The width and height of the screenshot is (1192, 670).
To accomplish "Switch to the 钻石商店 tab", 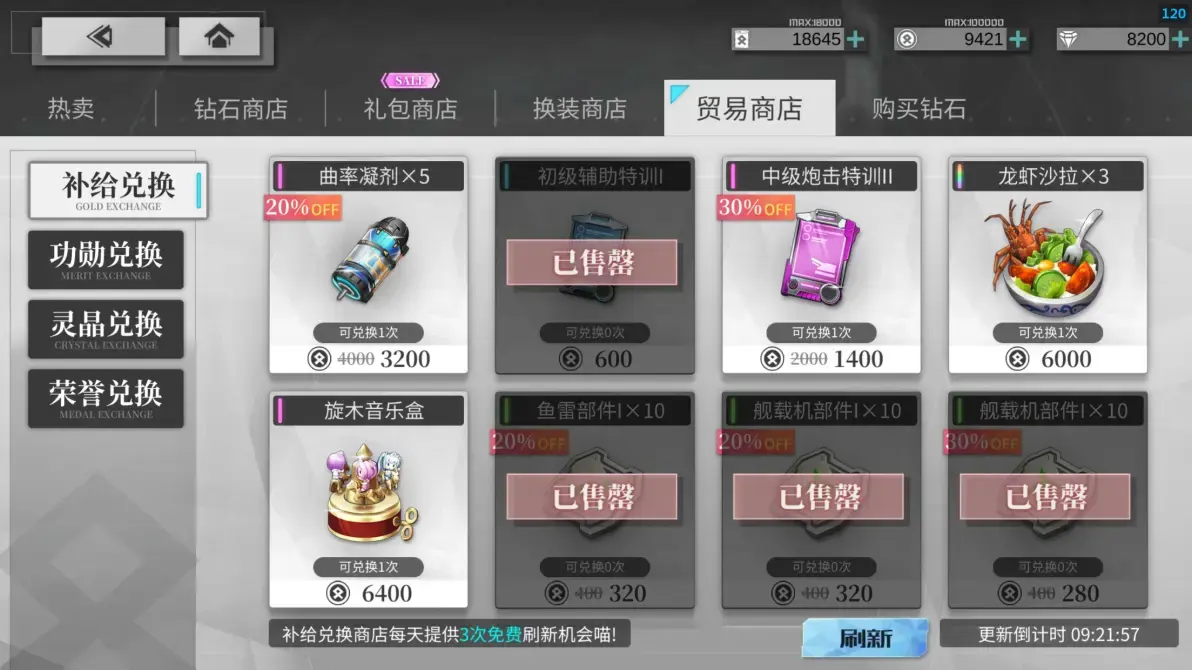I will (x=241, y=109).
